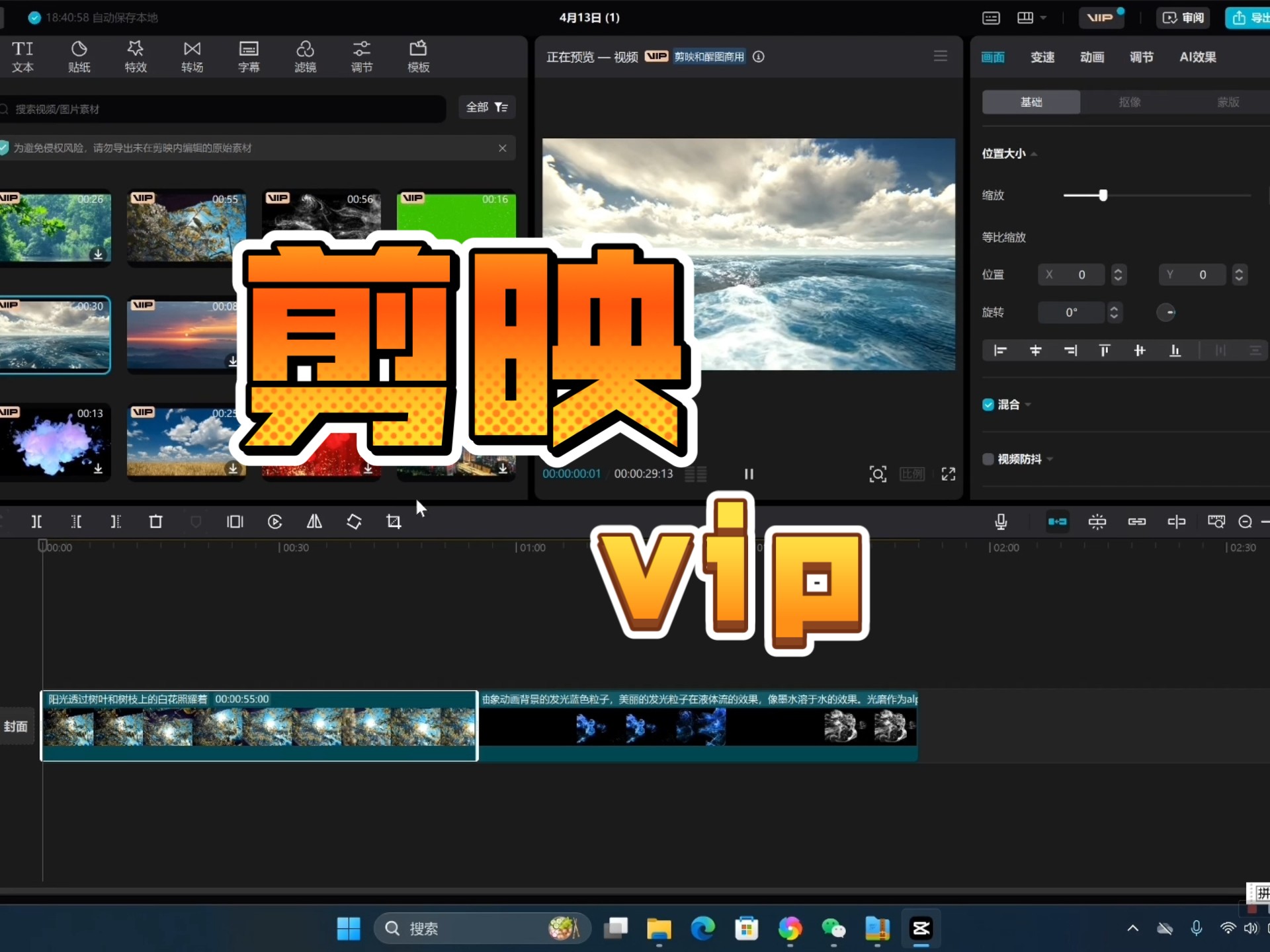
Task: Open the 转场 transitions panel
Action: point(192,56)
